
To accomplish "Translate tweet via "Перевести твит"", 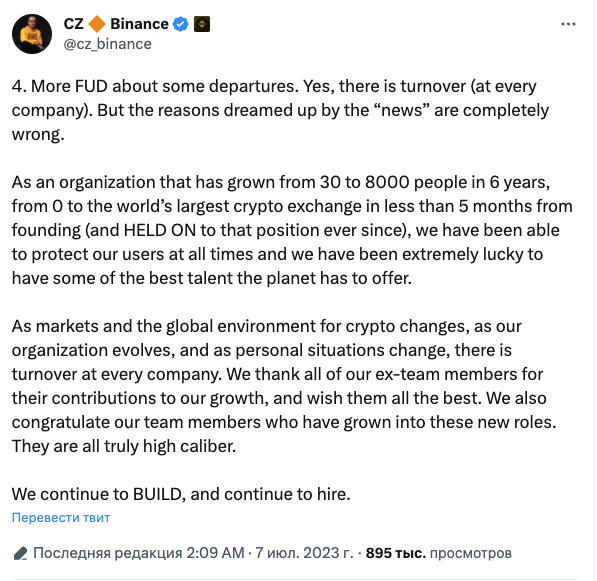I will click(x=61, y=518).
